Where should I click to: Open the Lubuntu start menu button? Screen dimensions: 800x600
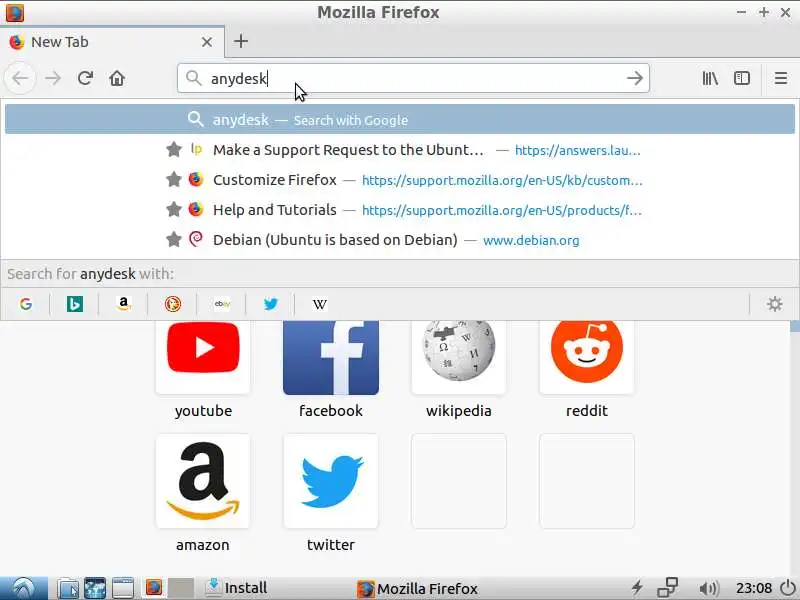(x=23, y=588)
